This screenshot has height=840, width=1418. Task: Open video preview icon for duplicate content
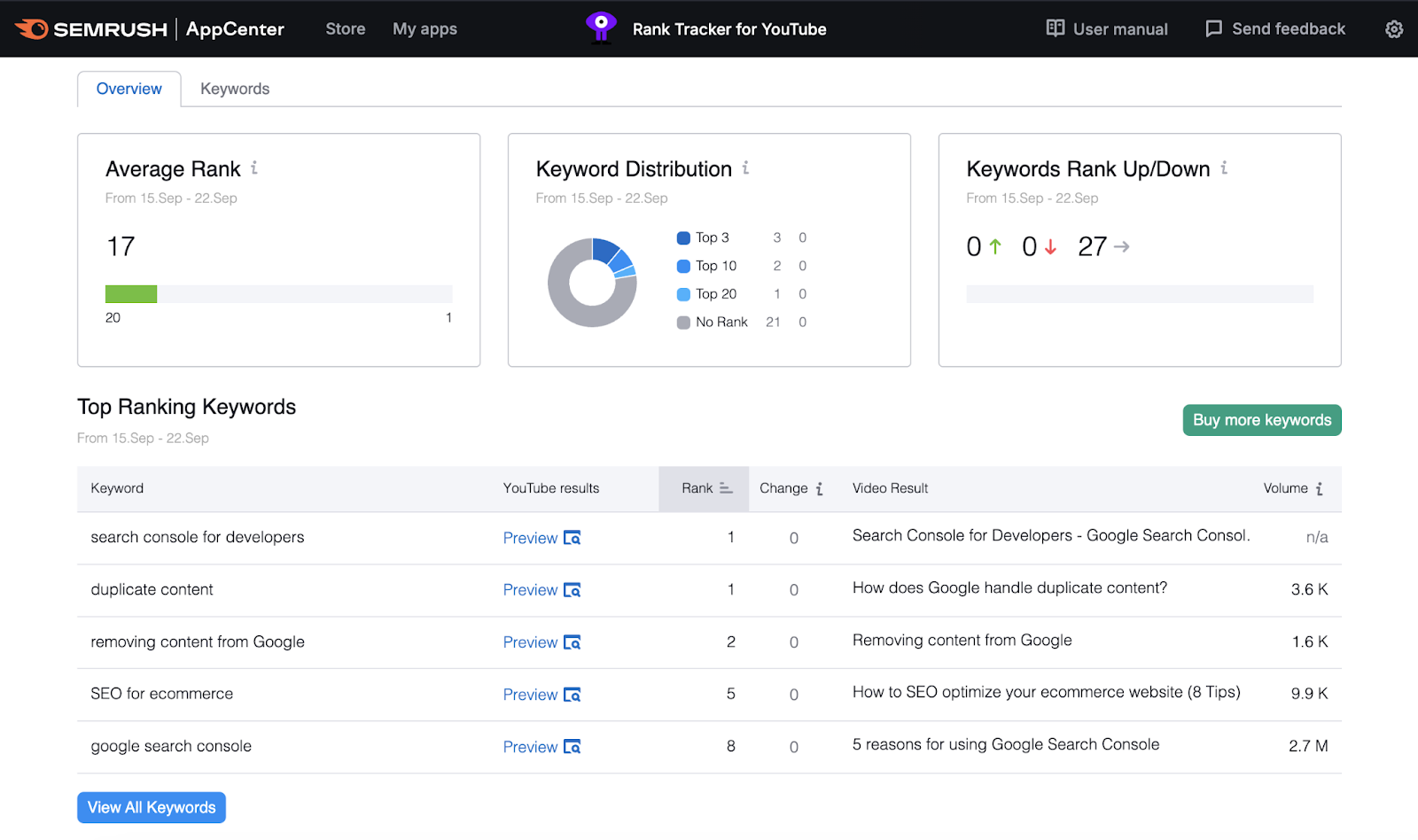click(x=572, y=590)
